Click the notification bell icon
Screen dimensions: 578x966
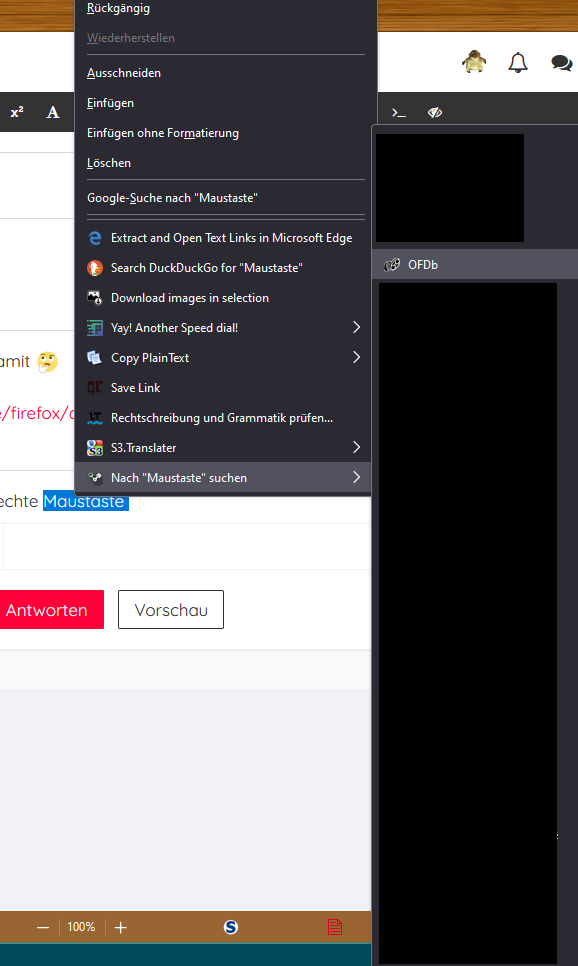pos(518,62)
